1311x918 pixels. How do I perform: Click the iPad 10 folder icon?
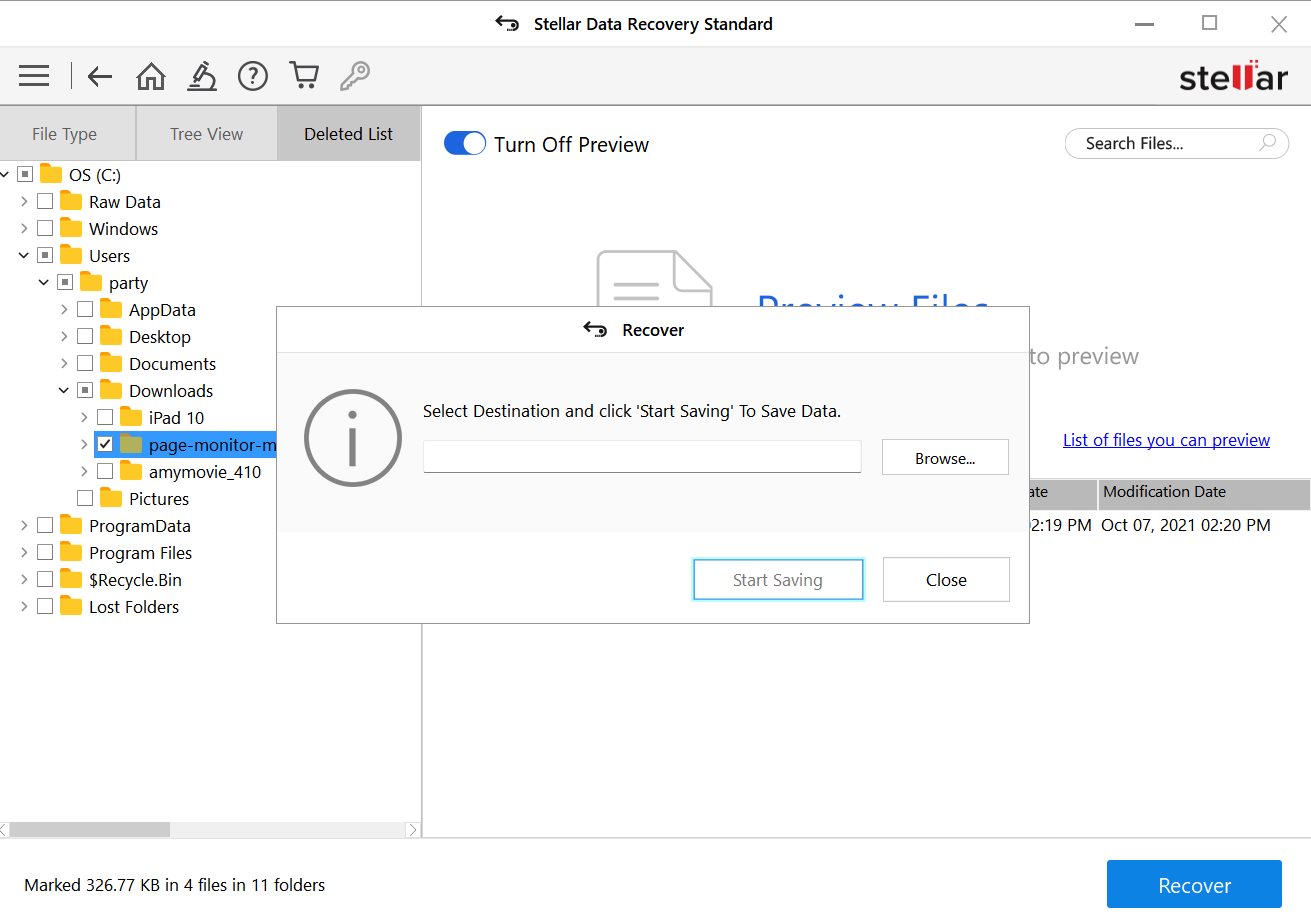pyautogui.click(x=131, y=417)
